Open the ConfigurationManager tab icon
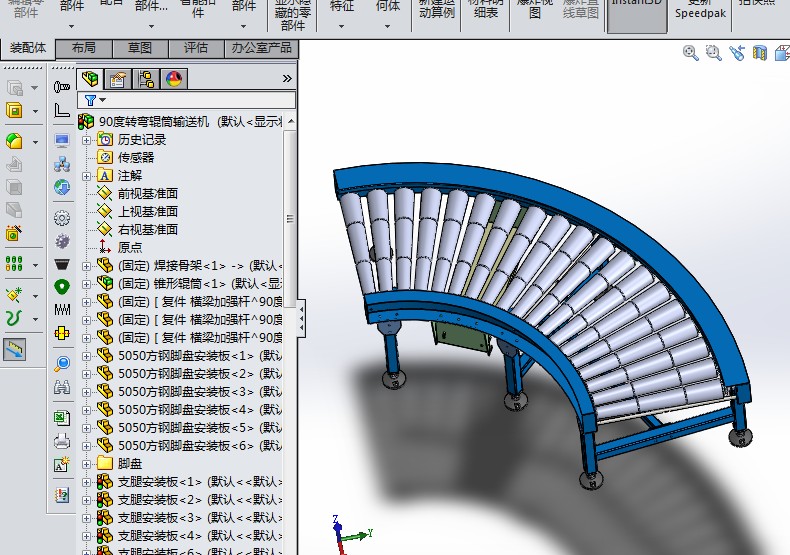Viewport: 790px width, 555px height. tap(146, 79)
